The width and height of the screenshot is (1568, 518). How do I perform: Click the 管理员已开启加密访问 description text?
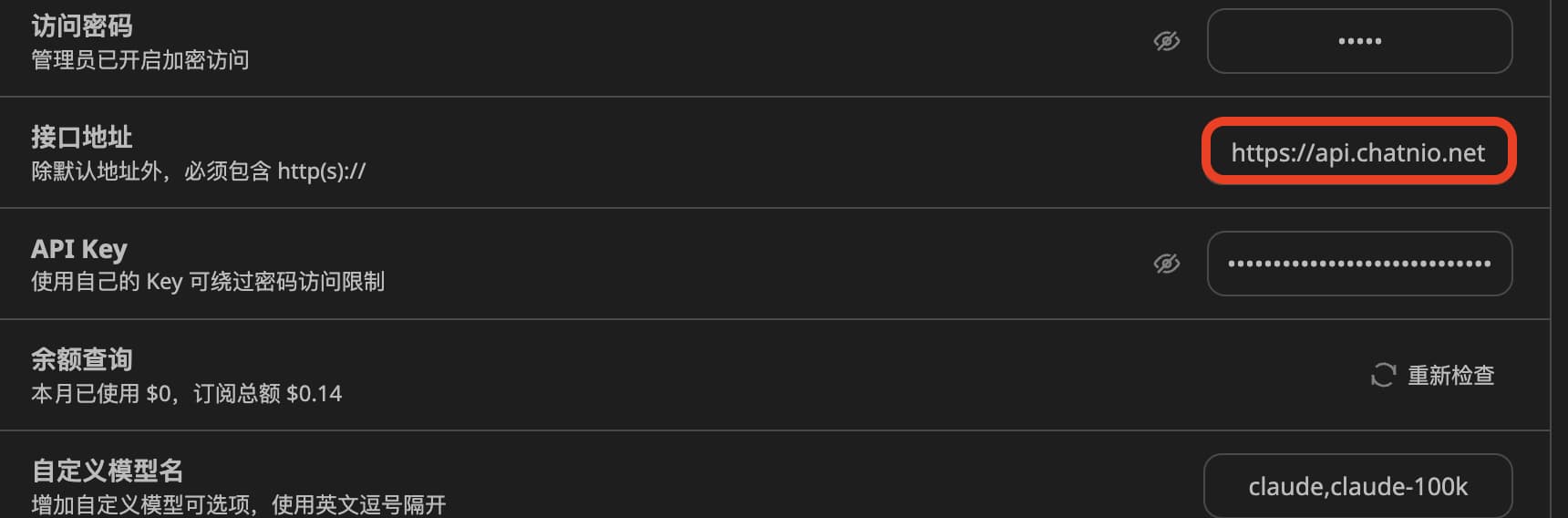tap(140, 60)
